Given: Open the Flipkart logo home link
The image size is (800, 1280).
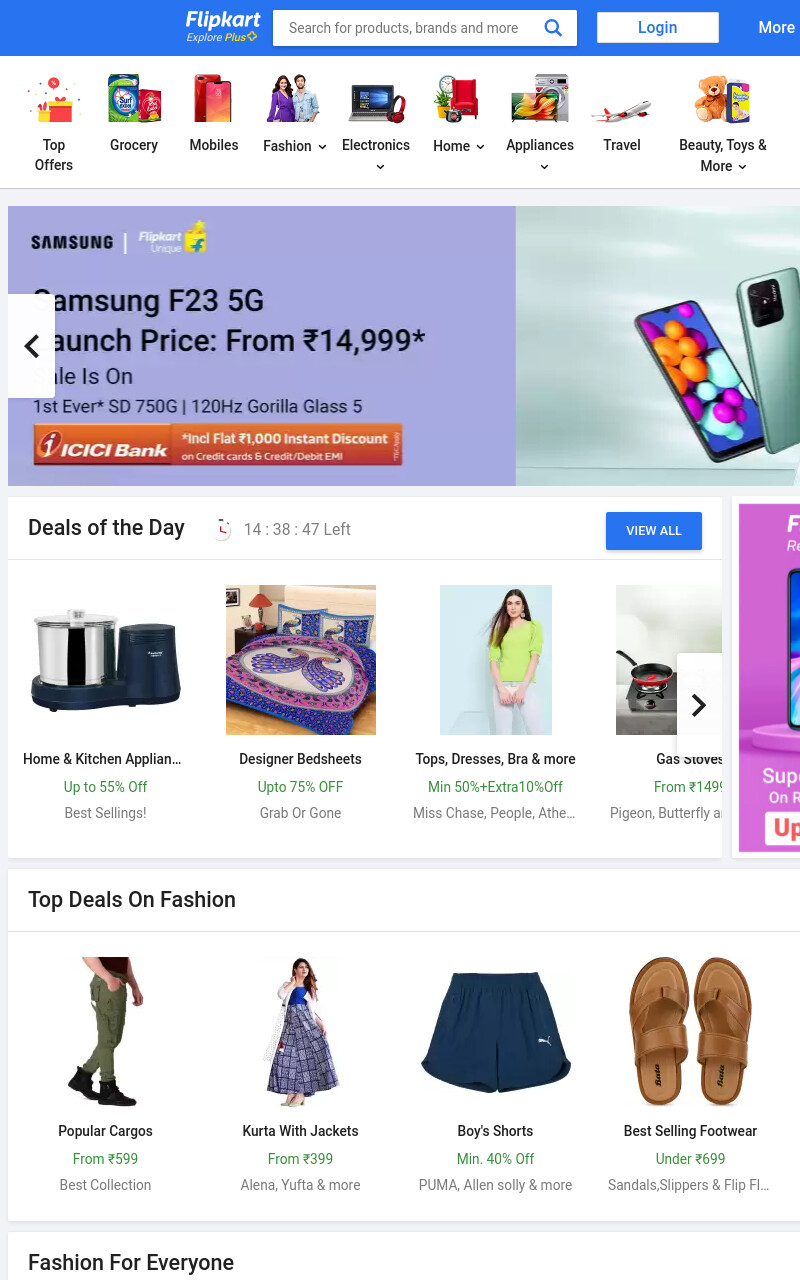Looking at the screenshot, I should 223,27.
